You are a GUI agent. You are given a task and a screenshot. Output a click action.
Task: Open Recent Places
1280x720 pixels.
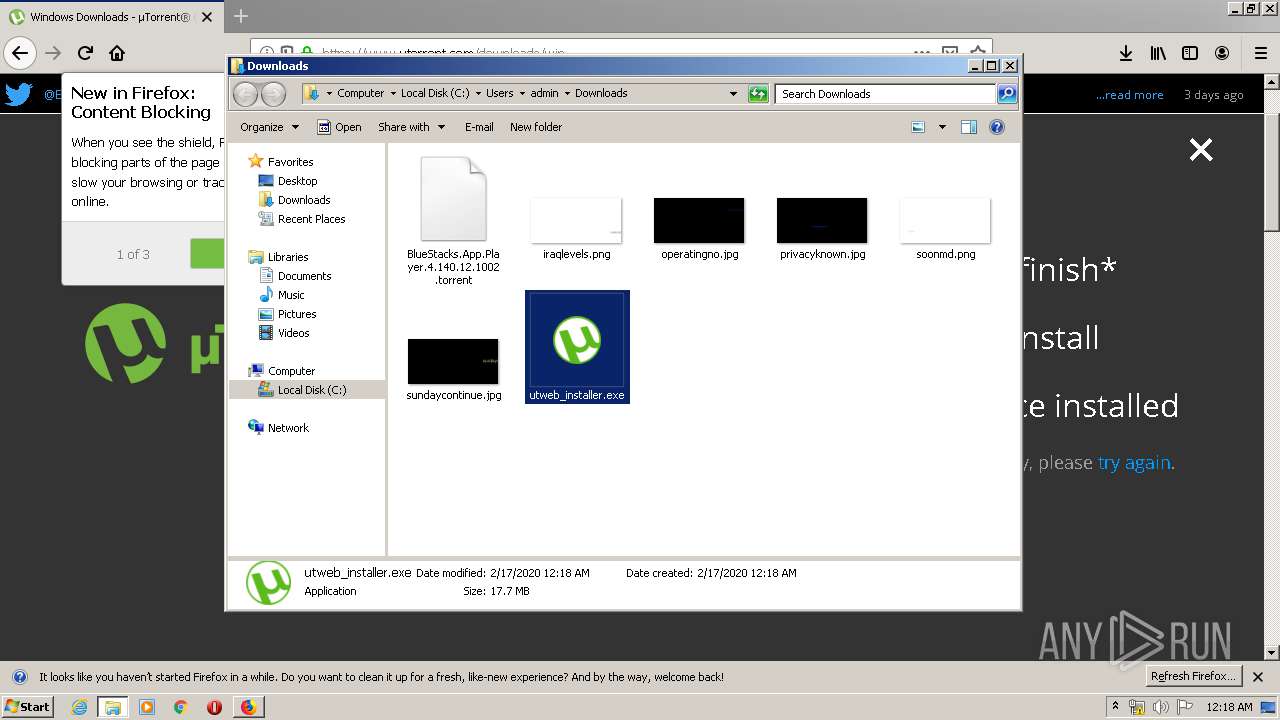[311, 219]
